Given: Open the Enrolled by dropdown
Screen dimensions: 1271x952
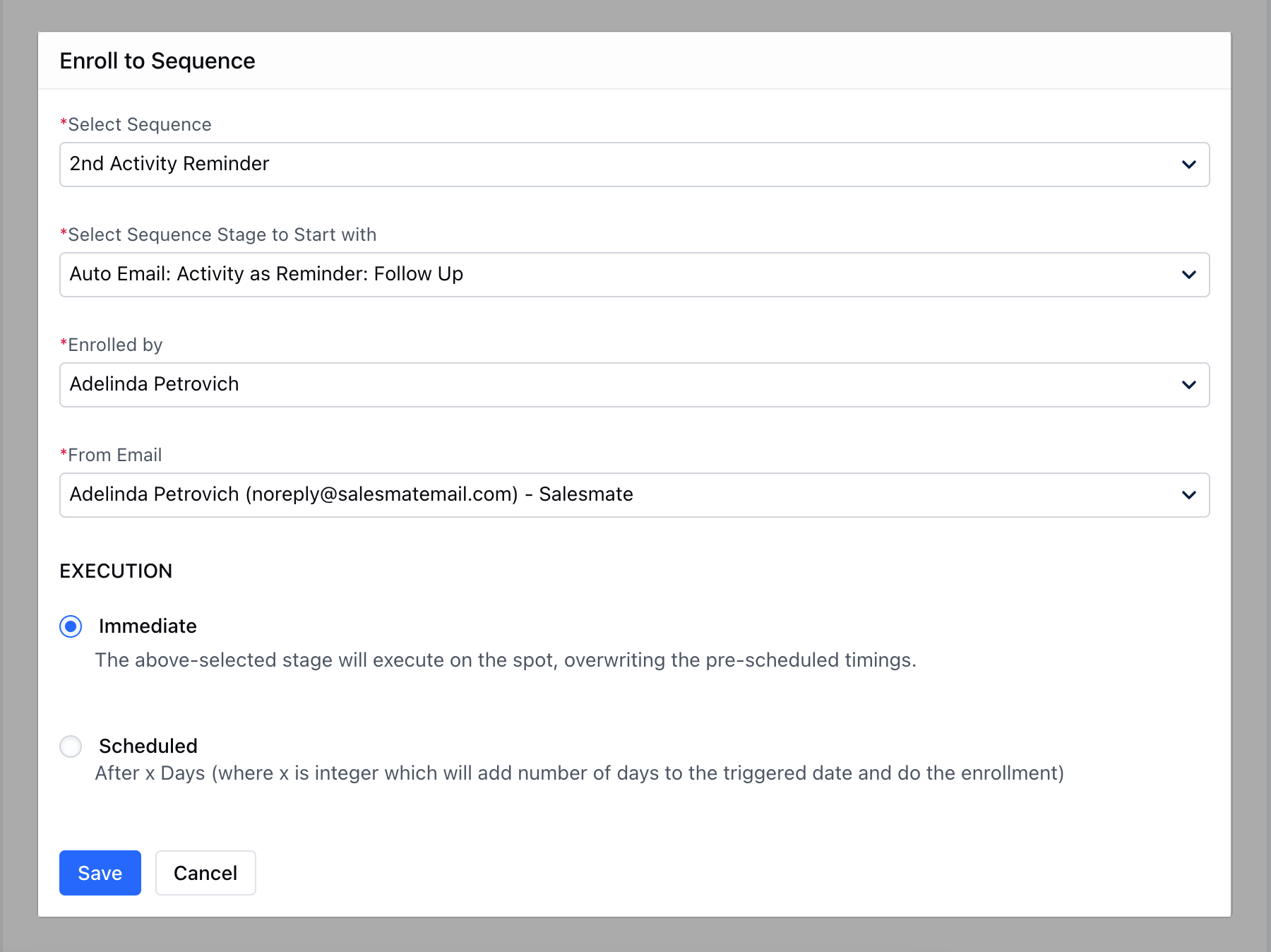Looking at the screenshot, I should coord(634,385).
